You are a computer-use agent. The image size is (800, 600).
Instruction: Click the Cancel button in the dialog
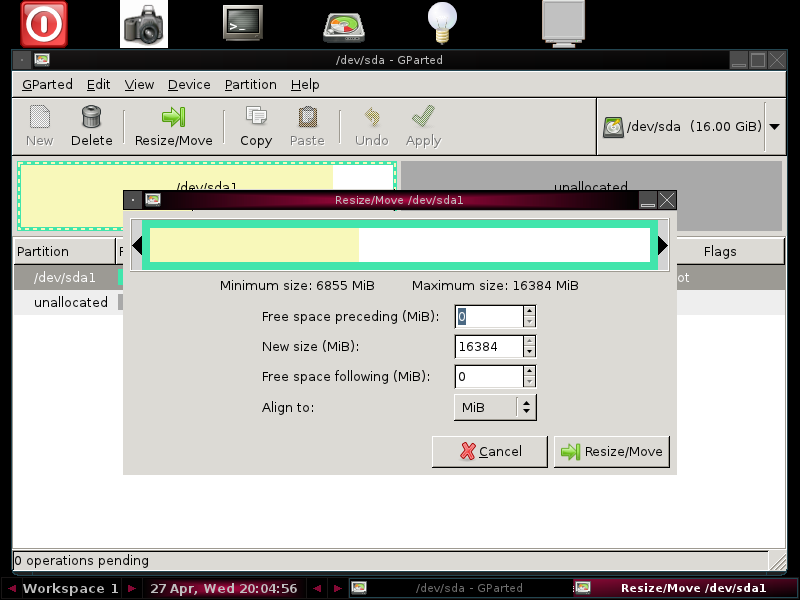coord(490,452)
